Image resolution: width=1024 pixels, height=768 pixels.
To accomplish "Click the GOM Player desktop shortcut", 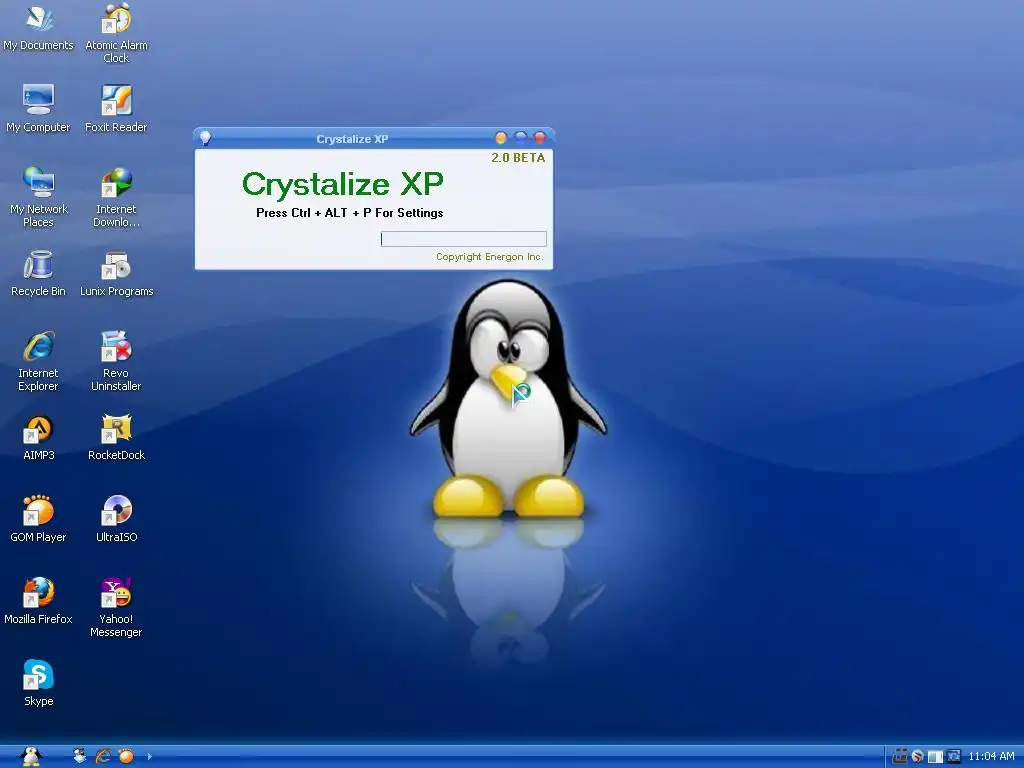I will pyautogui.click(x=39, y=519).
